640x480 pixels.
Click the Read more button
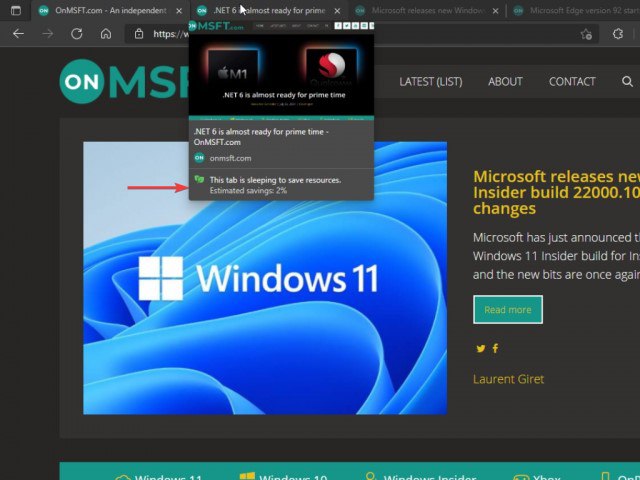coord(508,310)
